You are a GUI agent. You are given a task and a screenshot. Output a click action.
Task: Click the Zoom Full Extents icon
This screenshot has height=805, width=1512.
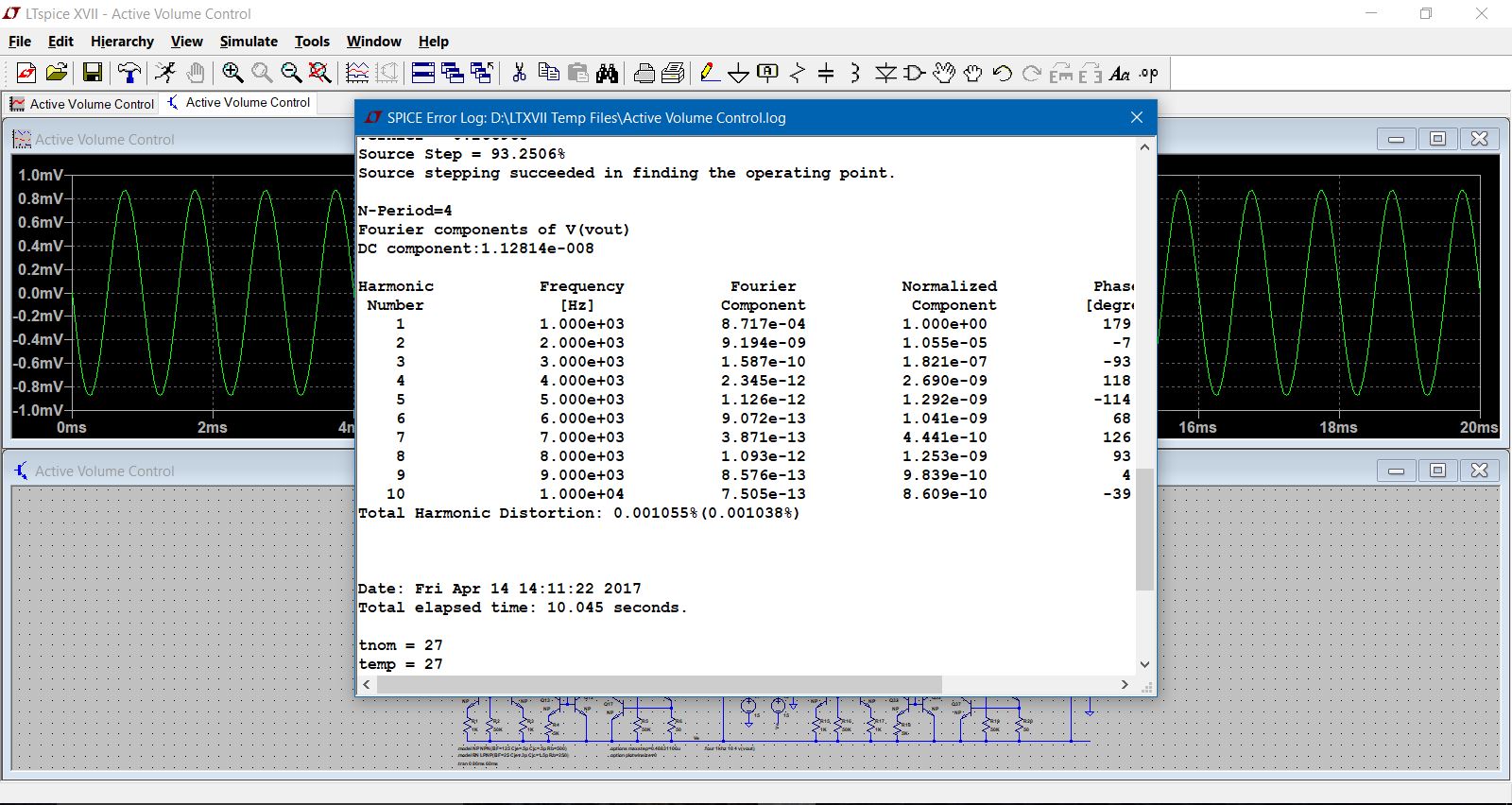coord(320,73)
